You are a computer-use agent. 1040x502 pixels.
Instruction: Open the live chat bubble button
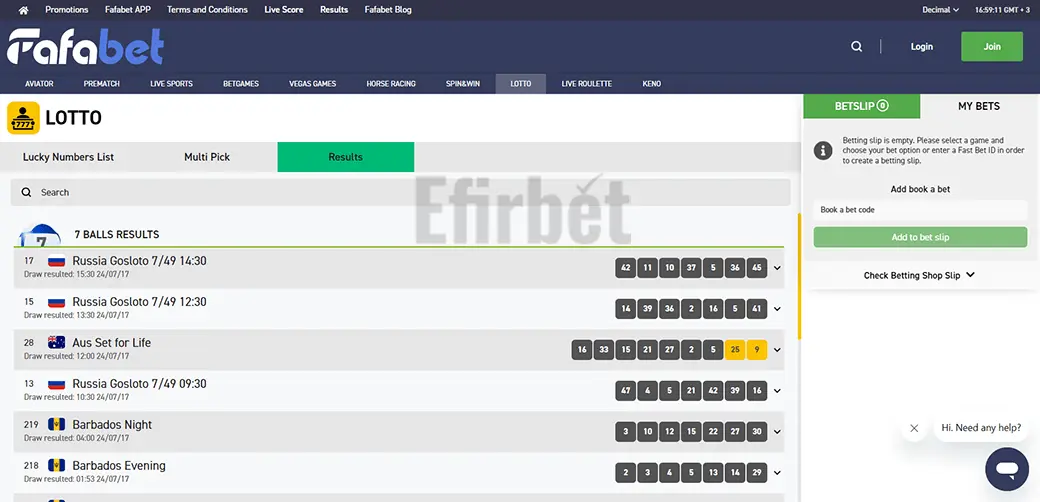(x=1007, y=469)
